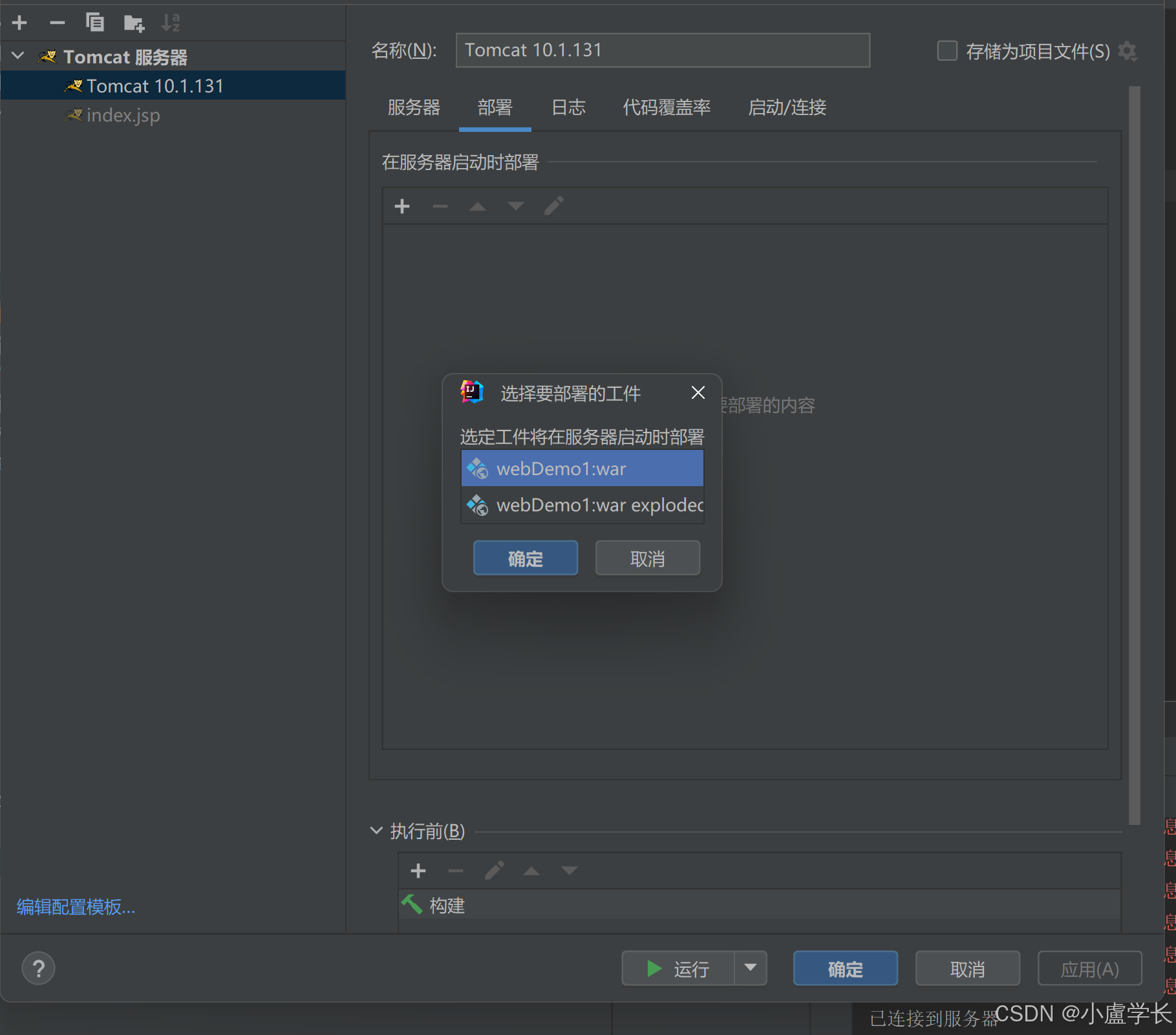
Task: Add deployment artifact plus icon
Action: point(402,206)
